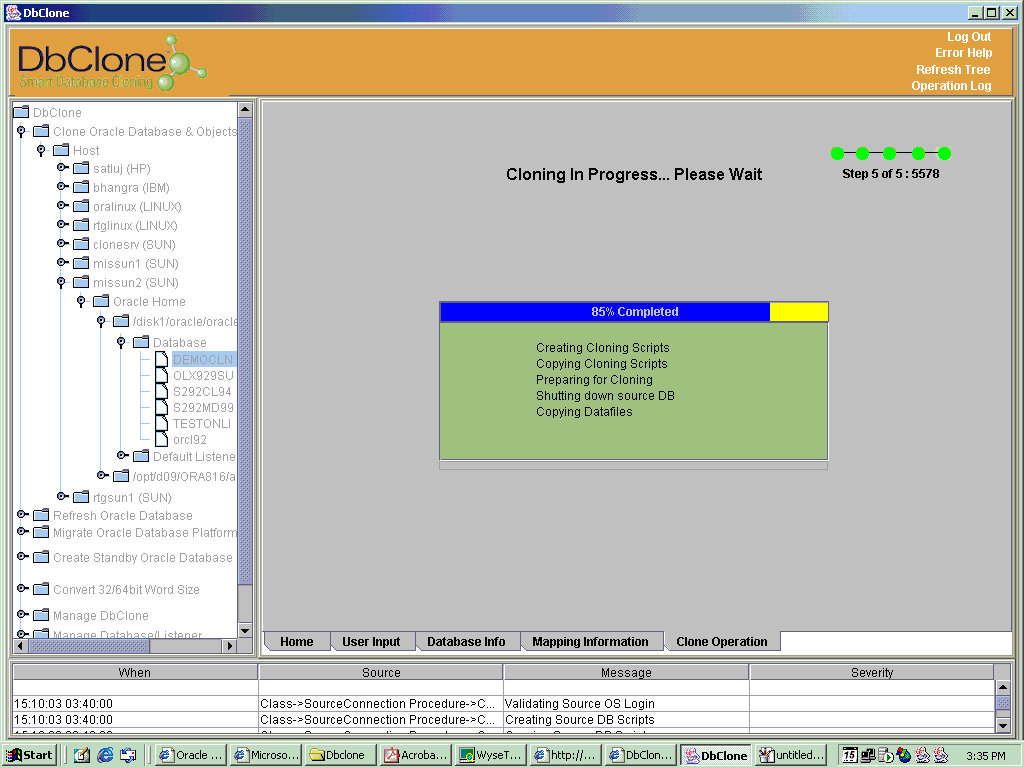Open the Error Help link
1024x768 pixels.
pyautogui.click(x=963, y=53)
